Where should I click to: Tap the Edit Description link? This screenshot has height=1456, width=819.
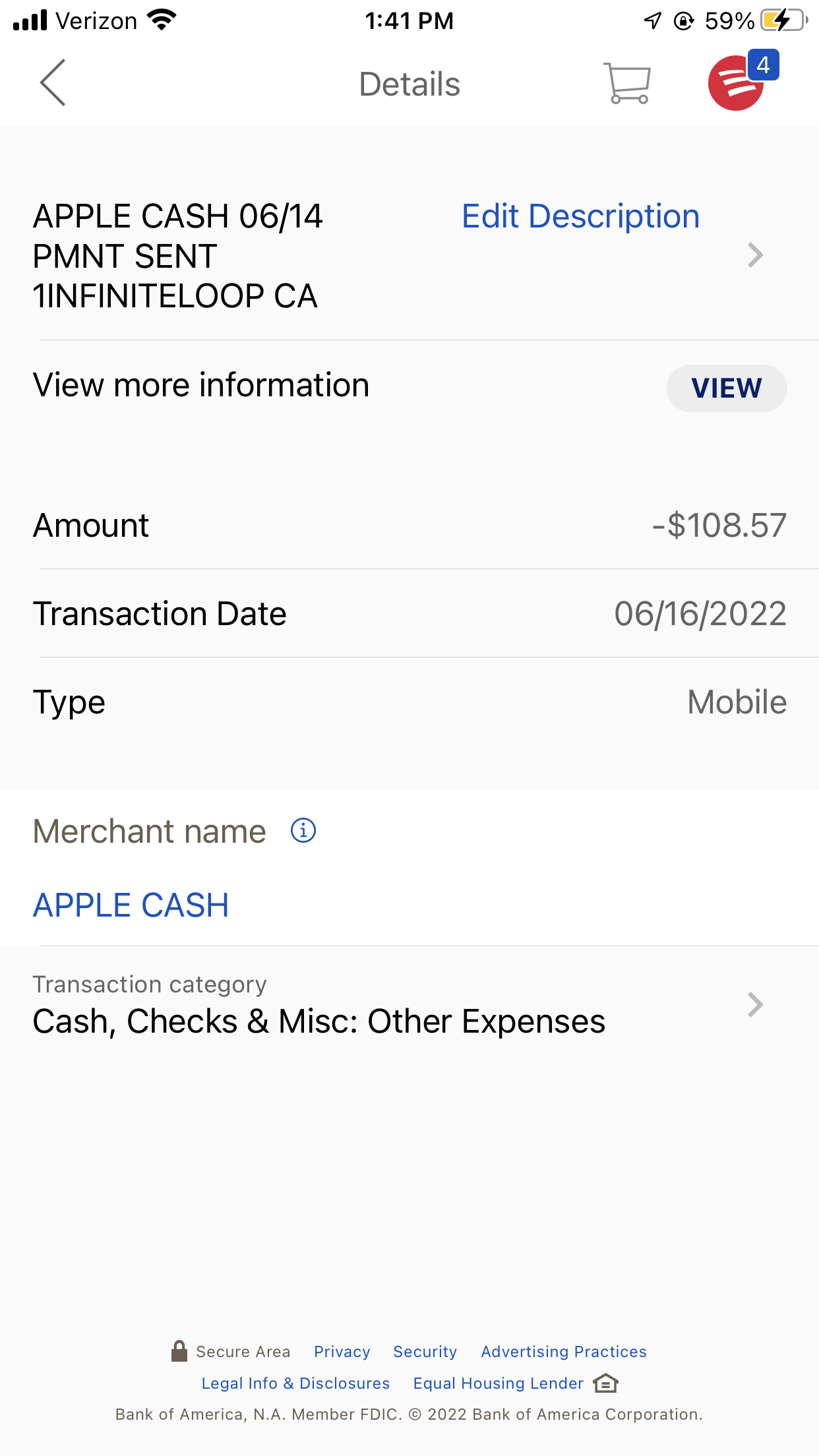[580, 216]
